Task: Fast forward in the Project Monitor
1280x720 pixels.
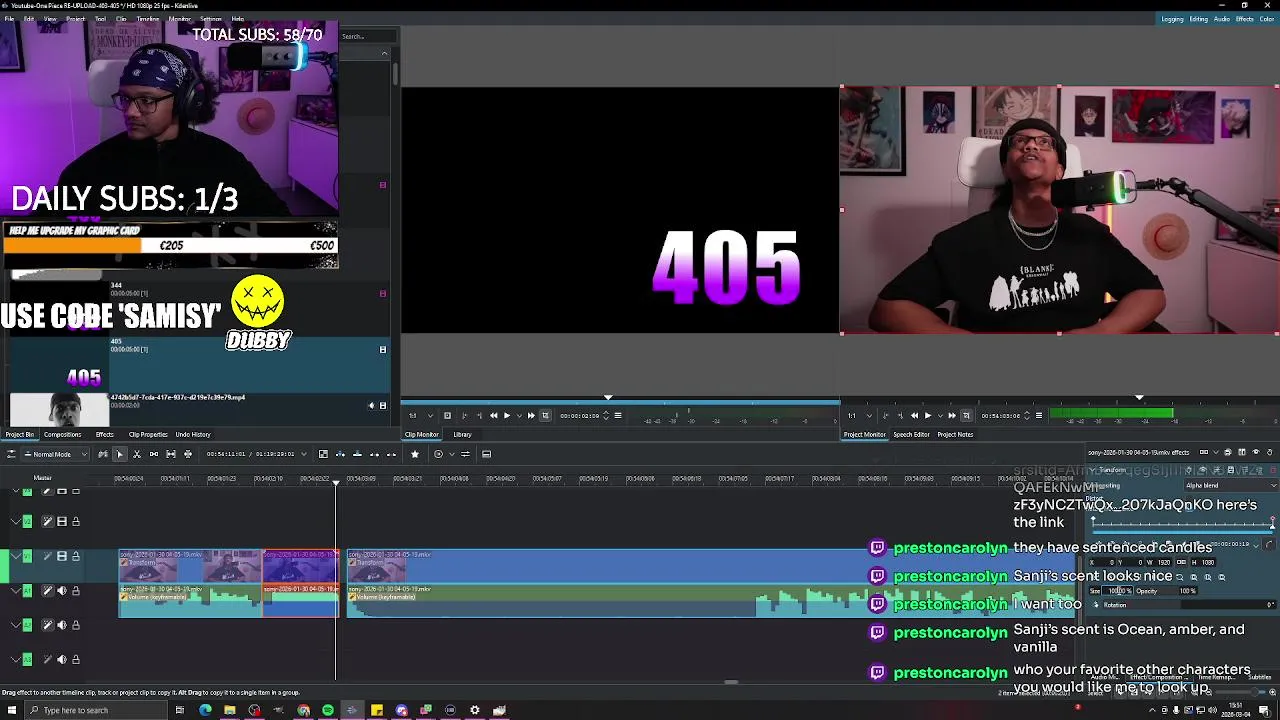Action: [x=952, y=415]
